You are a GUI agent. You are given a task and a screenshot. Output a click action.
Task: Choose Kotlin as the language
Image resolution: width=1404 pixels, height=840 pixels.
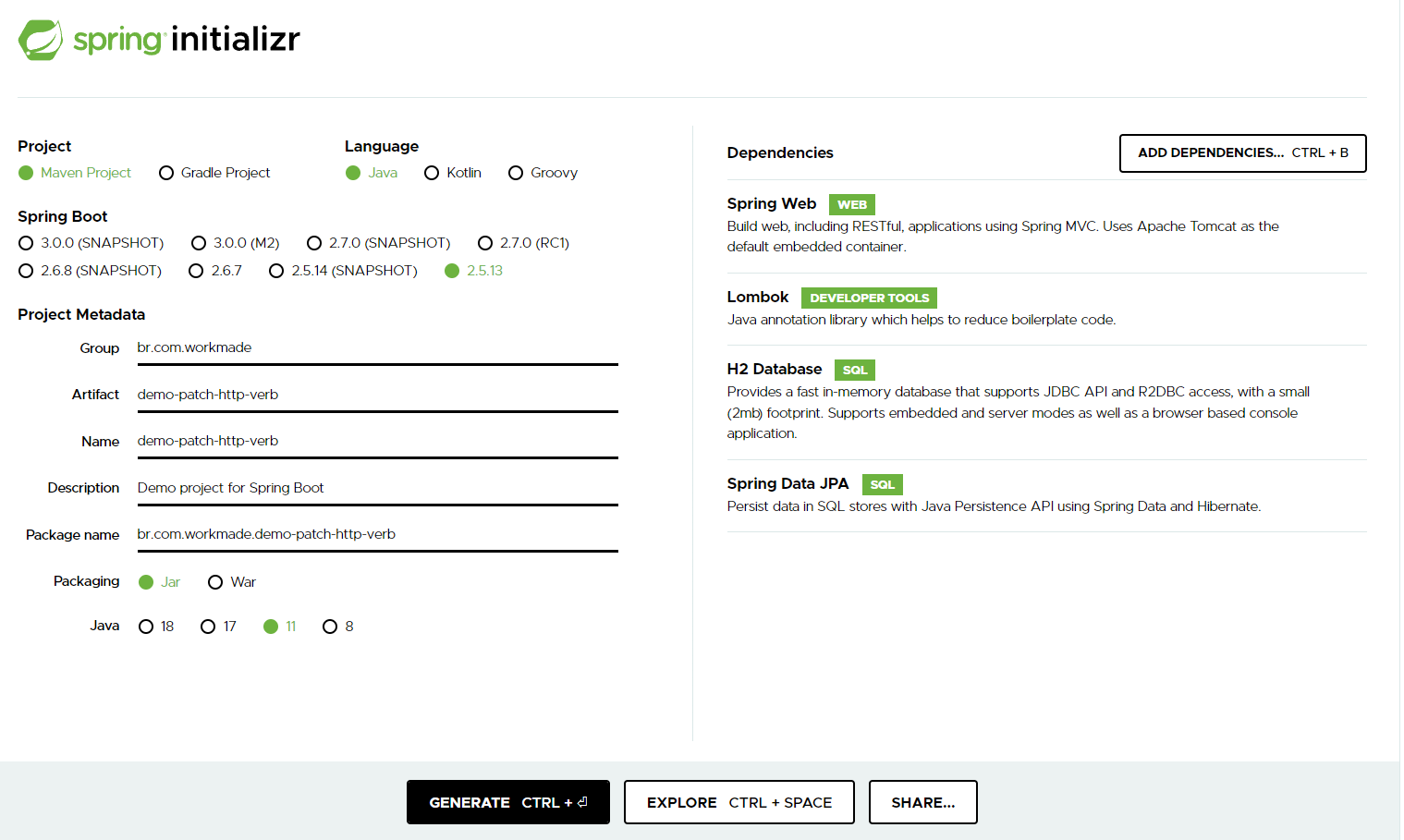(x=453, y=173)
